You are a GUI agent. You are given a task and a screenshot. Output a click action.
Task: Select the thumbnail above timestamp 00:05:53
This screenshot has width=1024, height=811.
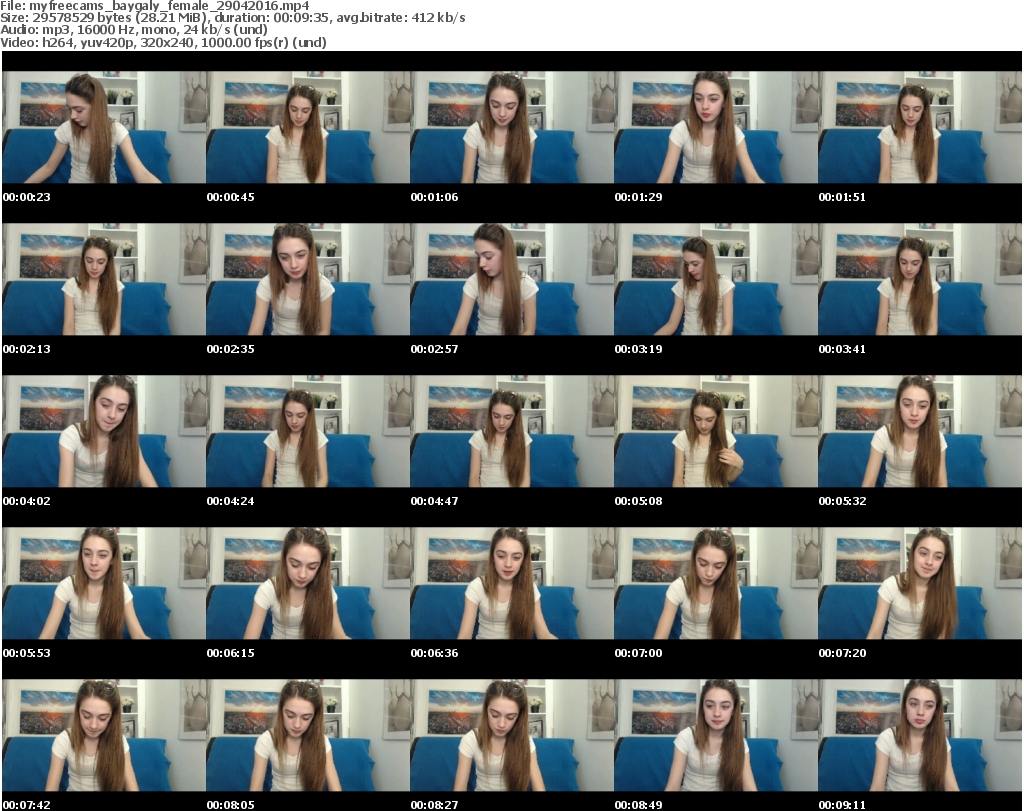coord(104,583)
